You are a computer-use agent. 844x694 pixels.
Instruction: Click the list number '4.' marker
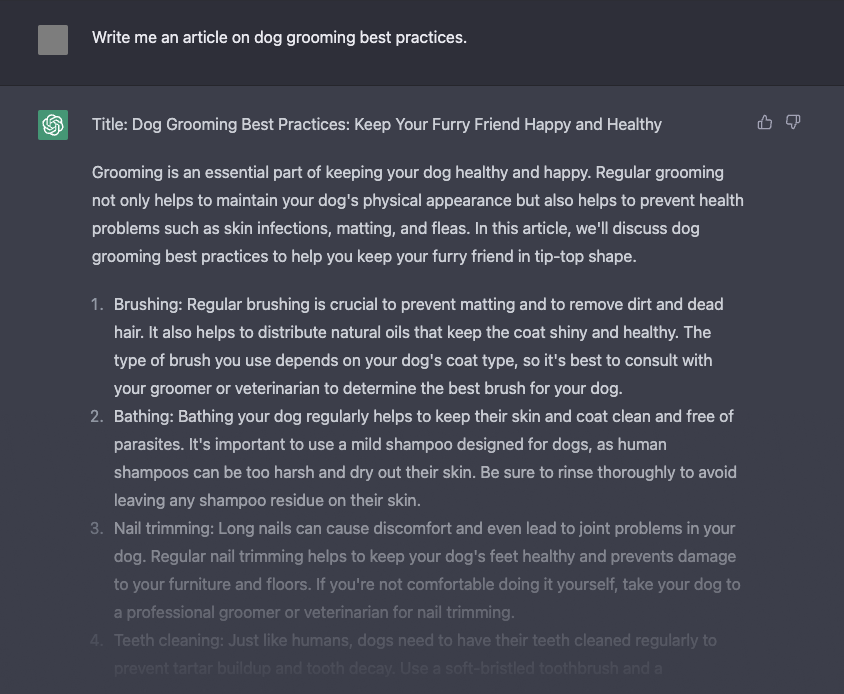[97, 640]
